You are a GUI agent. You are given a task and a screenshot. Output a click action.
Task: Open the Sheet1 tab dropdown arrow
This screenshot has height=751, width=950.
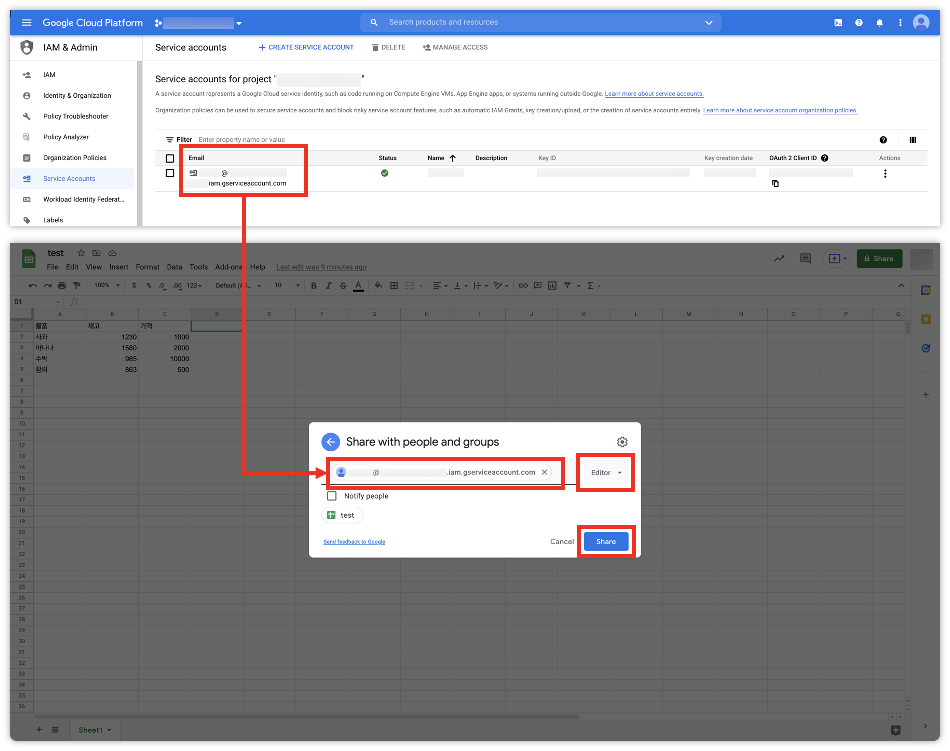coord(110,730)
